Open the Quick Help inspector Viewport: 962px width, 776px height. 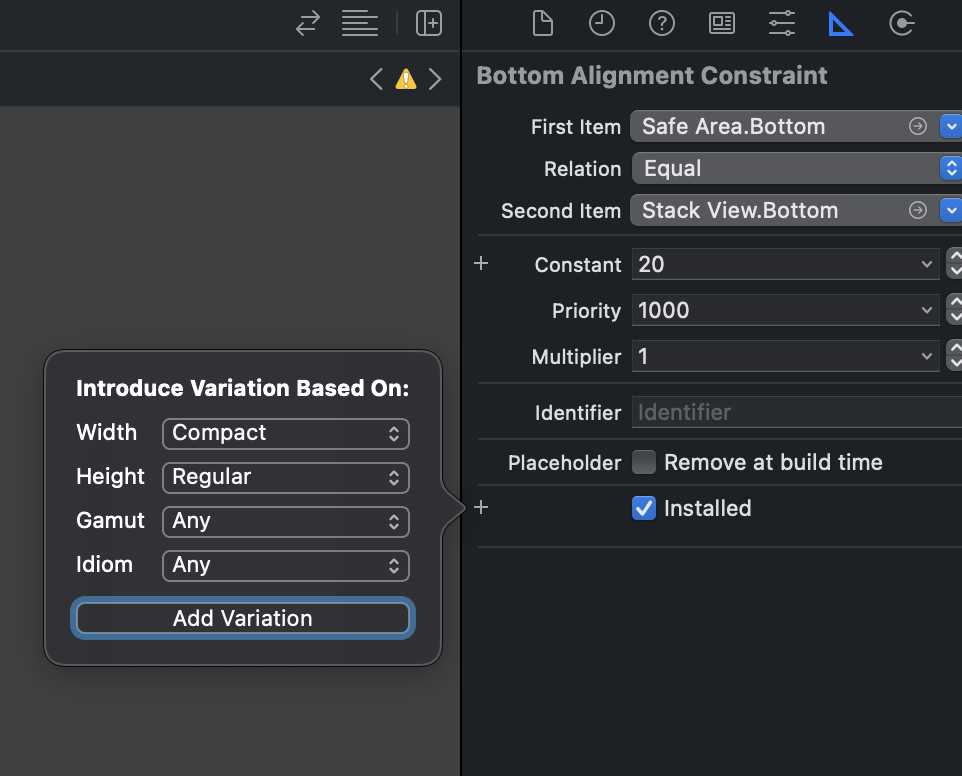pyautogui.click(x=661, y=23)
